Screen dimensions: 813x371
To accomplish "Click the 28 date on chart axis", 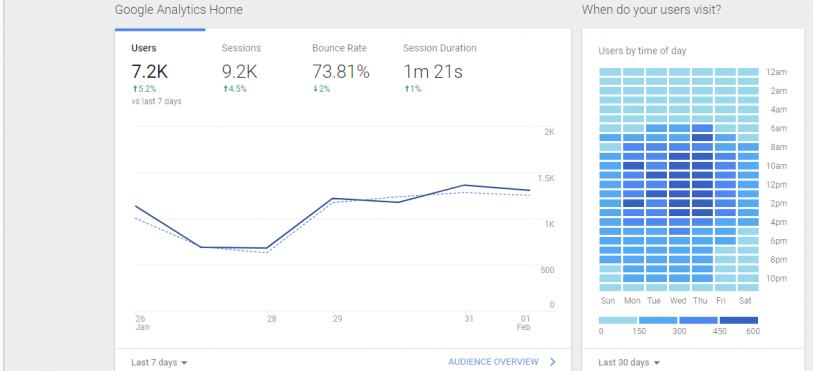I will [x=272, y=319].
